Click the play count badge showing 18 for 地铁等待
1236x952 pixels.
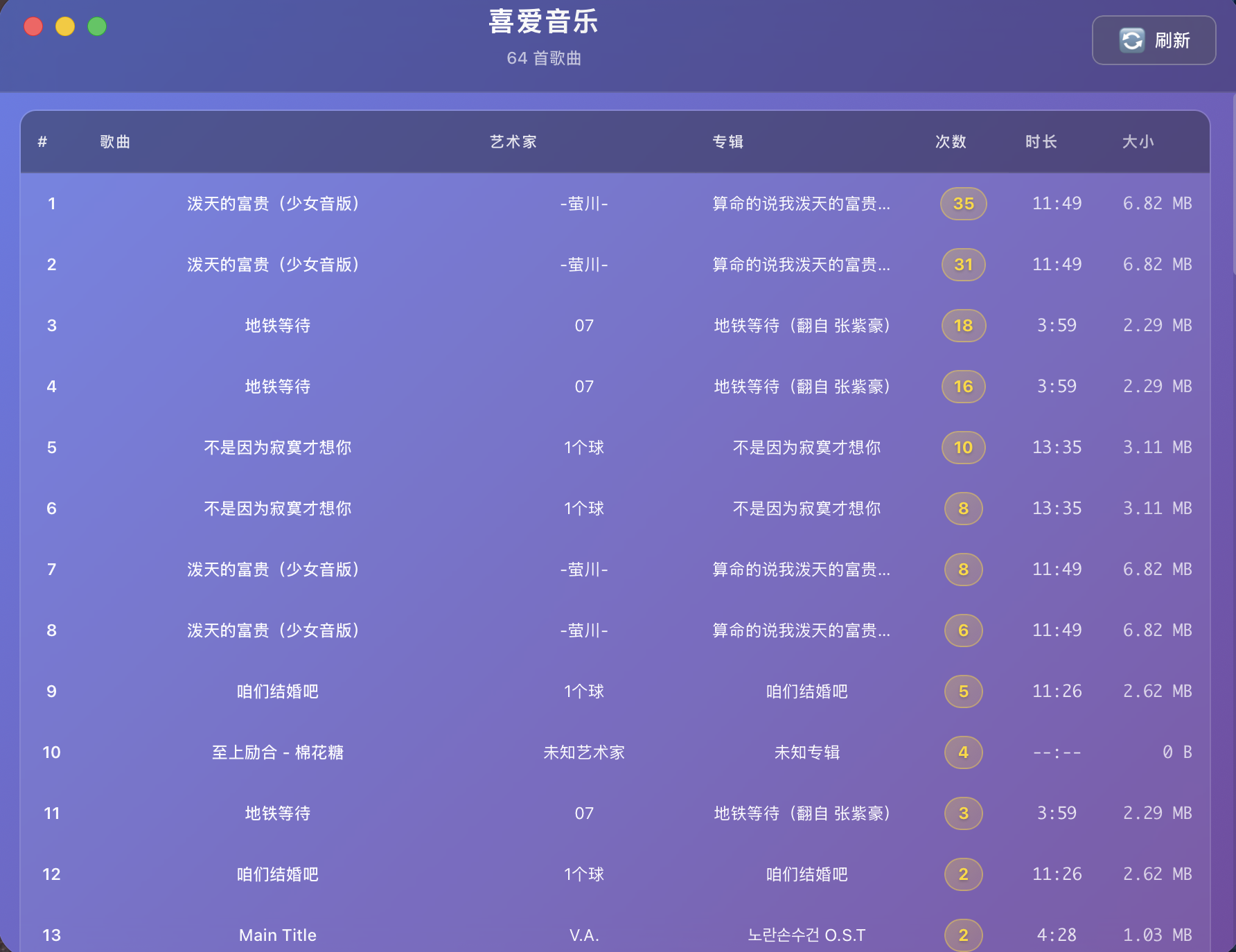pyautogui.click(x=963, y=325)
